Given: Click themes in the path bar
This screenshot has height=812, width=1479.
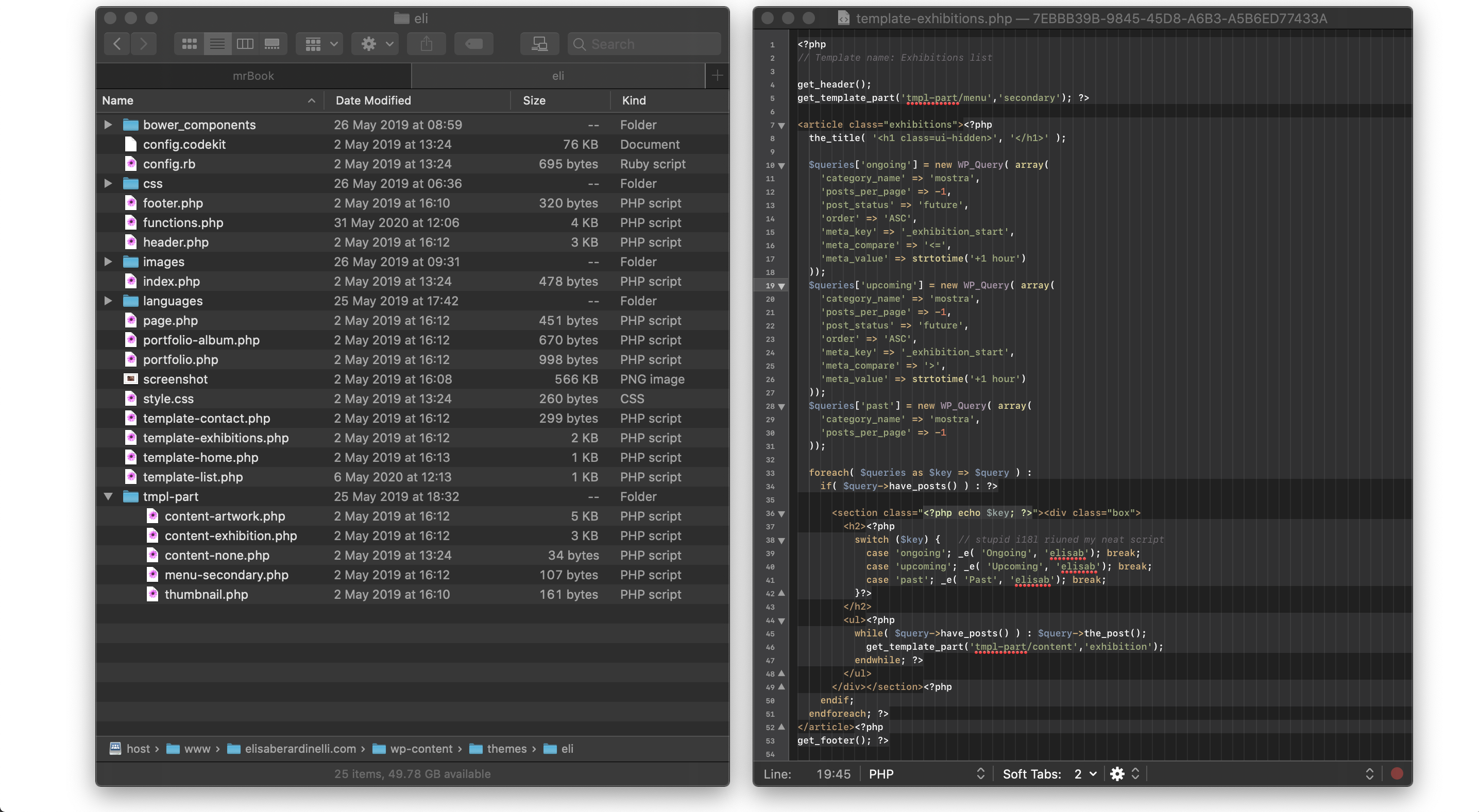Looking at the screenshot, I should click(498, 748).
